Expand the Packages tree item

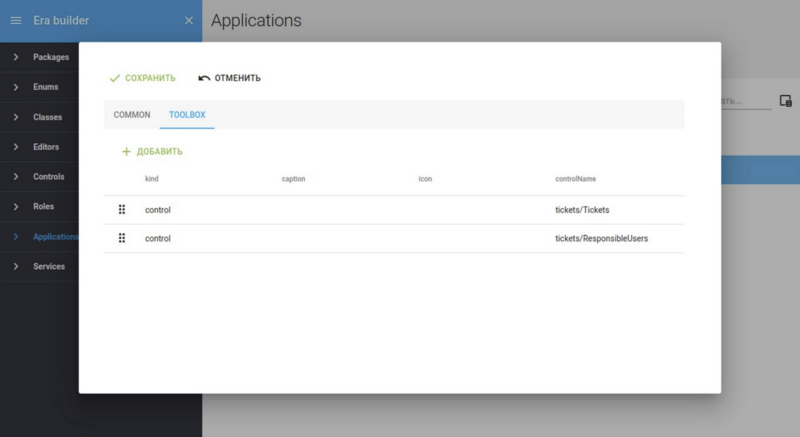click(x=16, y=57)
